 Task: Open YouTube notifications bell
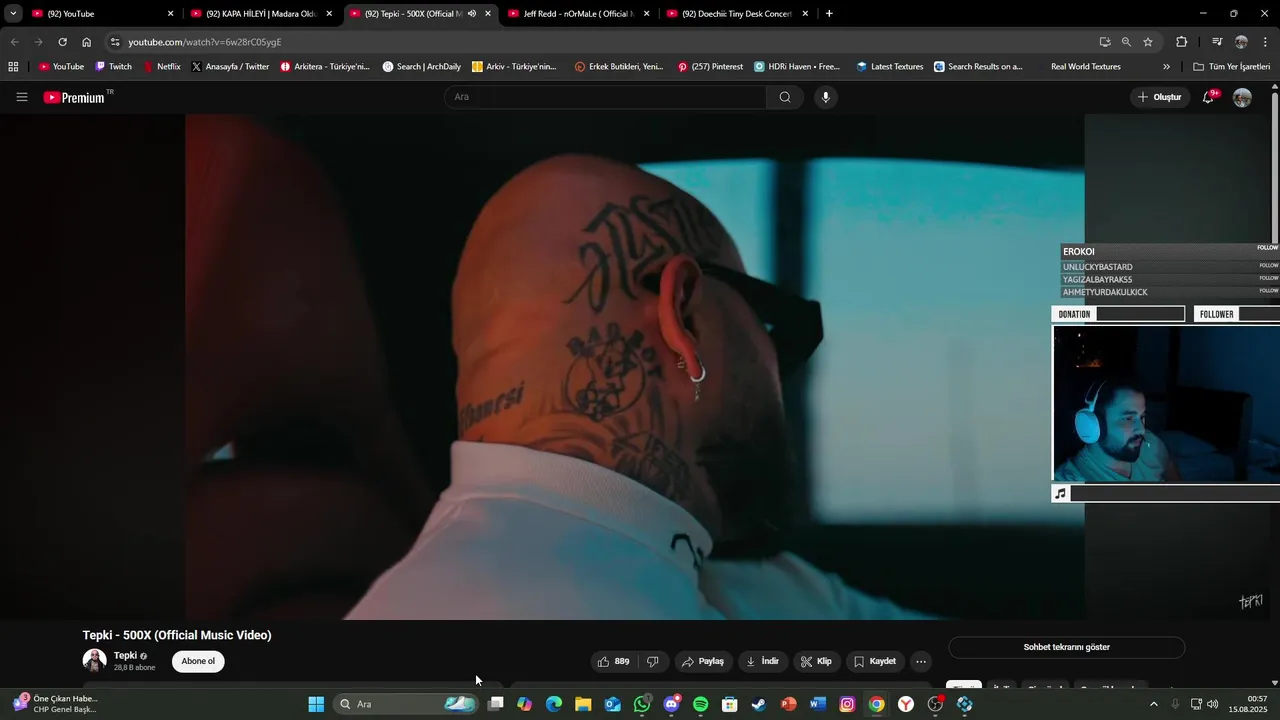point(1208,97)
